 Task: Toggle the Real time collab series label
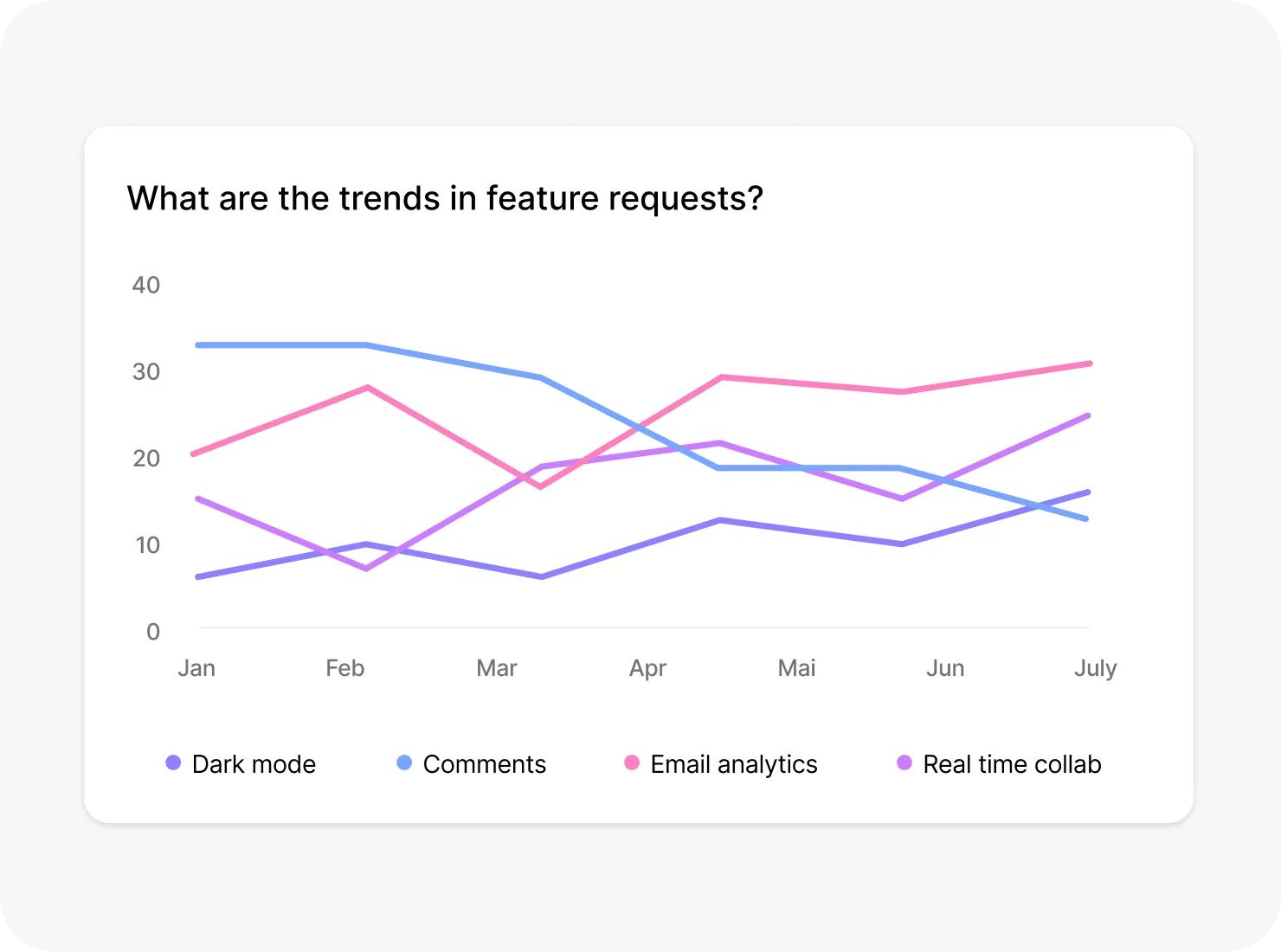coord(1012,764)
